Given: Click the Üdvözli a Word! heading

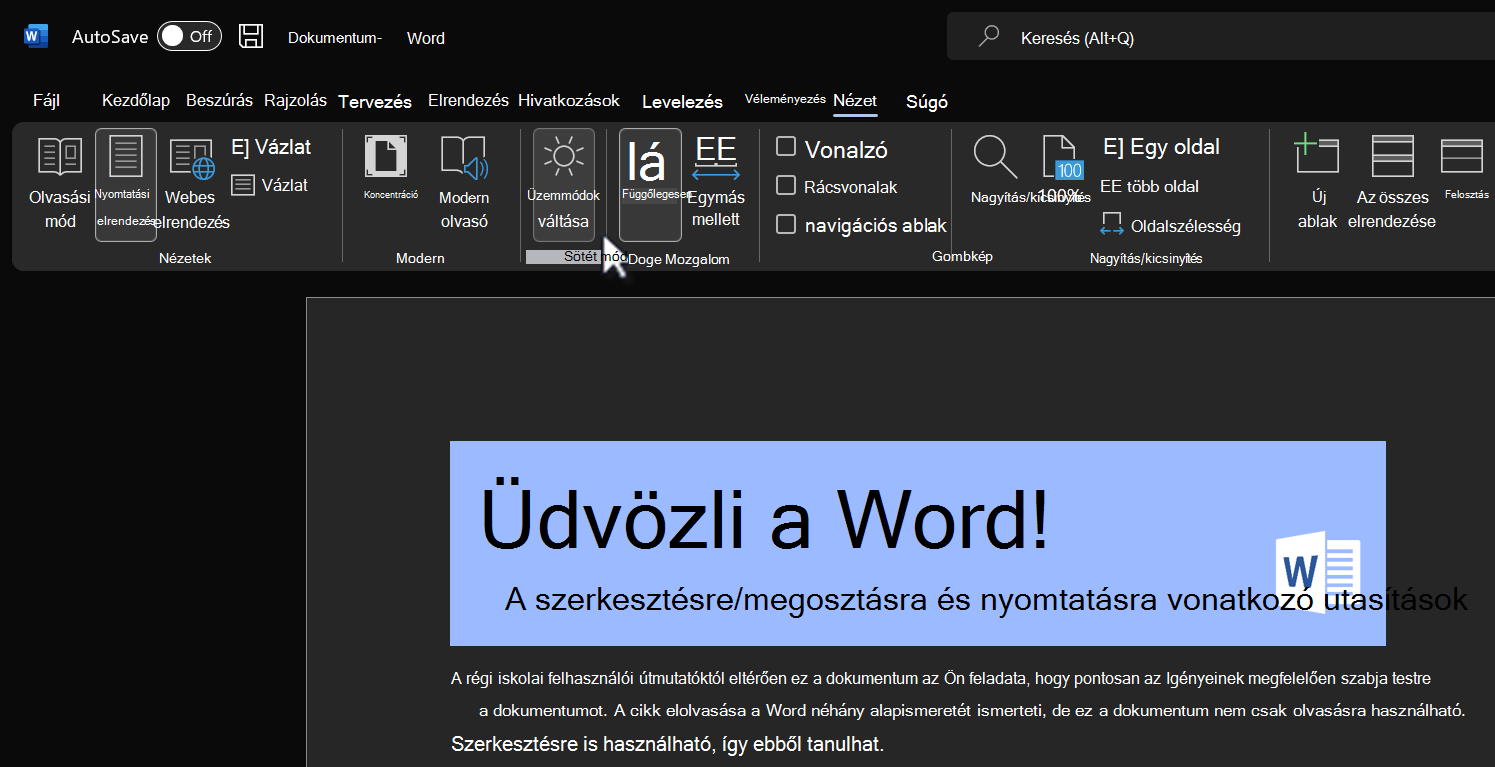Looking at the screenshot, I should click(765, 518).
